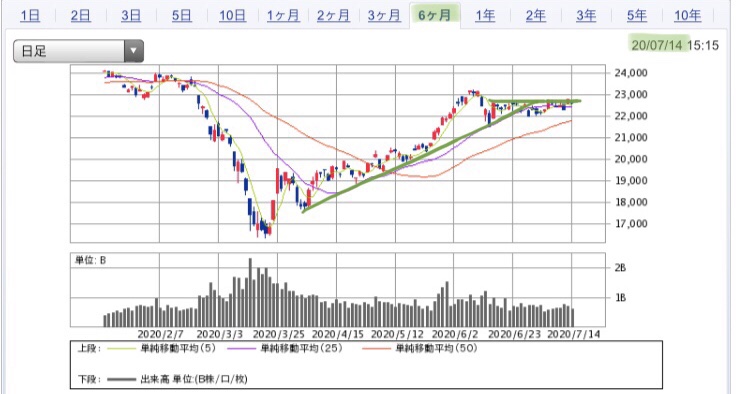
Task: Switch to the 1年 range
Action: click(x=485, y=16)
